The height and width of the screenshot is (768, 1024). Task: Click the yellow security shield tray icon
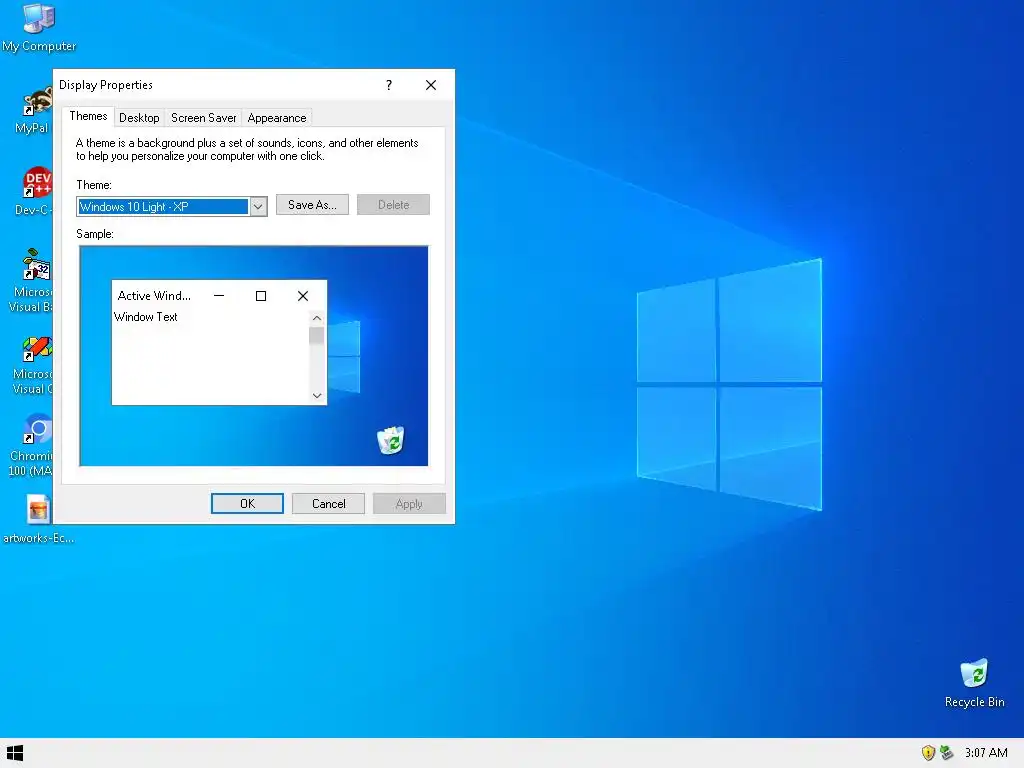pos(928,753)
